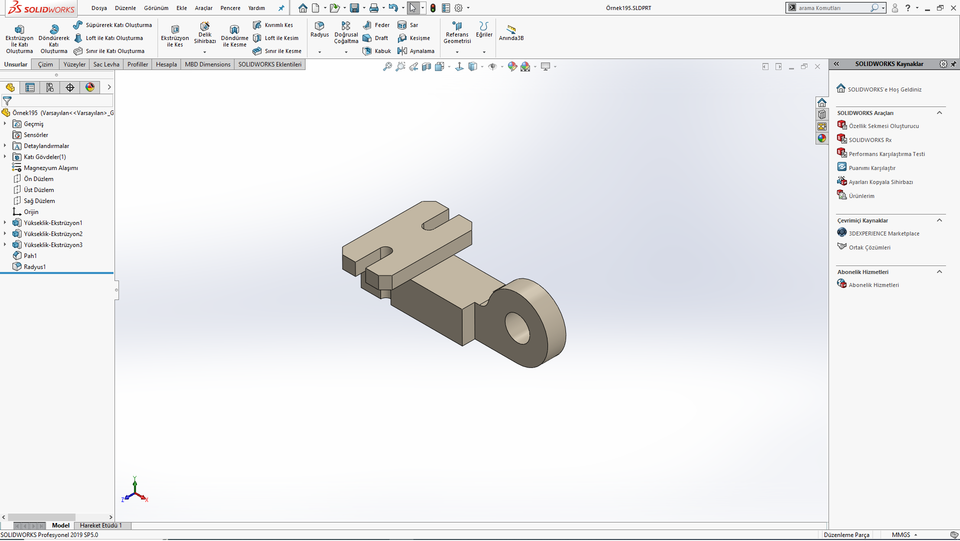Open 3DEXPERIENCE Marketplace link
The height and width of the screenshot is (541, 960).
883,234
